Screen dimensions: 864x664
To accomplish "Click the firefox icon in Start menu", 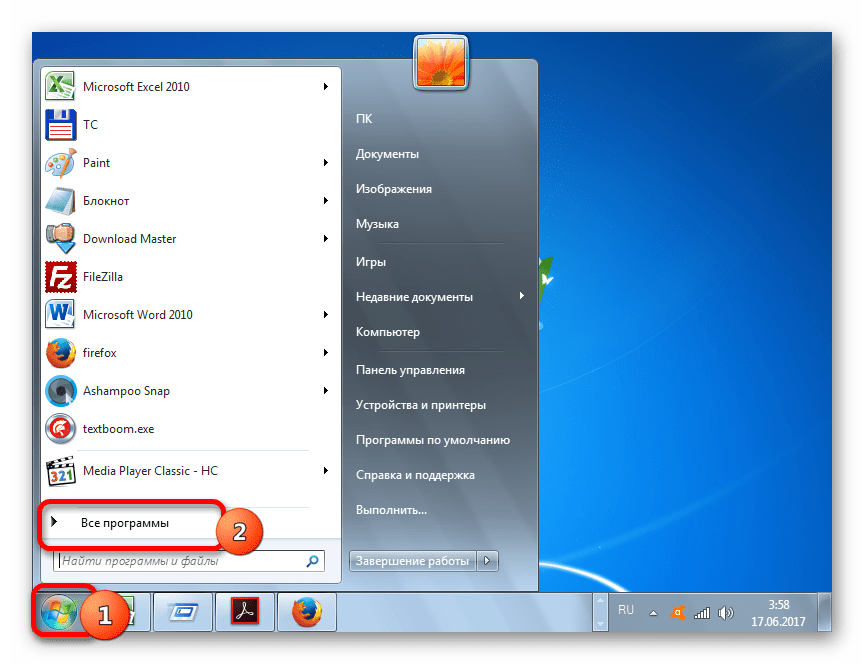I will [61, 353].
